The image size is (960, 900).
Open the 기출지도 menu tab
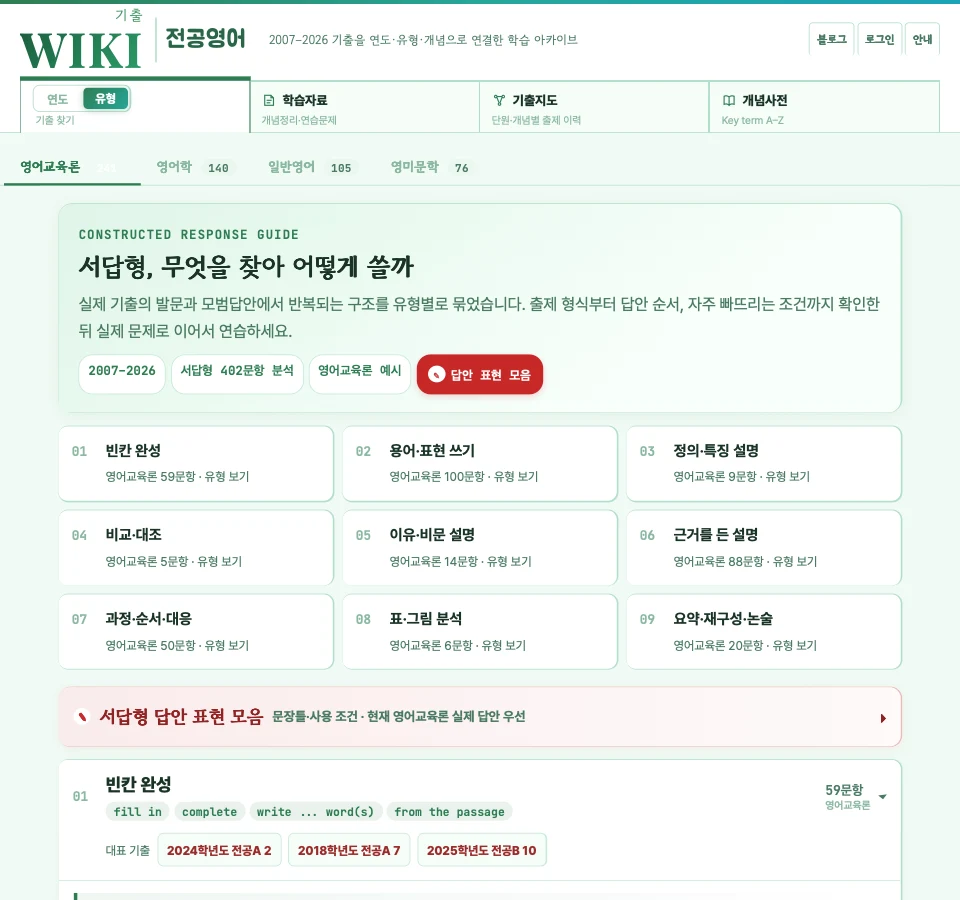pos(594,107)
